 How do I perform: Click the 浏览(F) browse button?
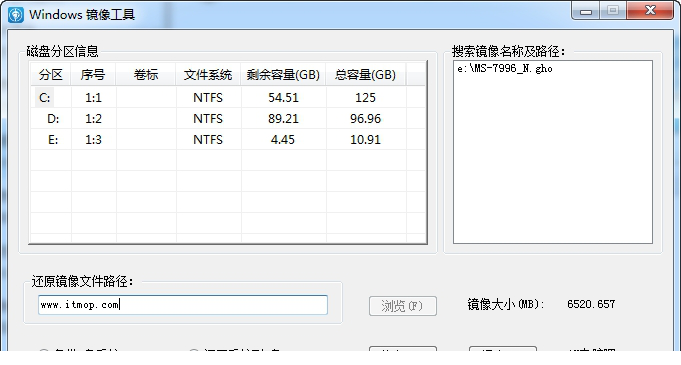pos(403,306)
